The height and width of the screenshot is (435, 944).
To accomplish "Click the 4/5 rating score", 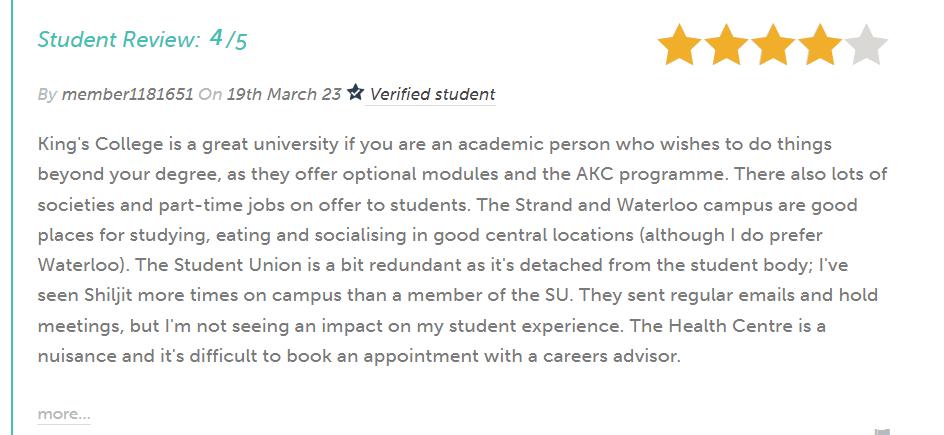I will pos(229,40).
